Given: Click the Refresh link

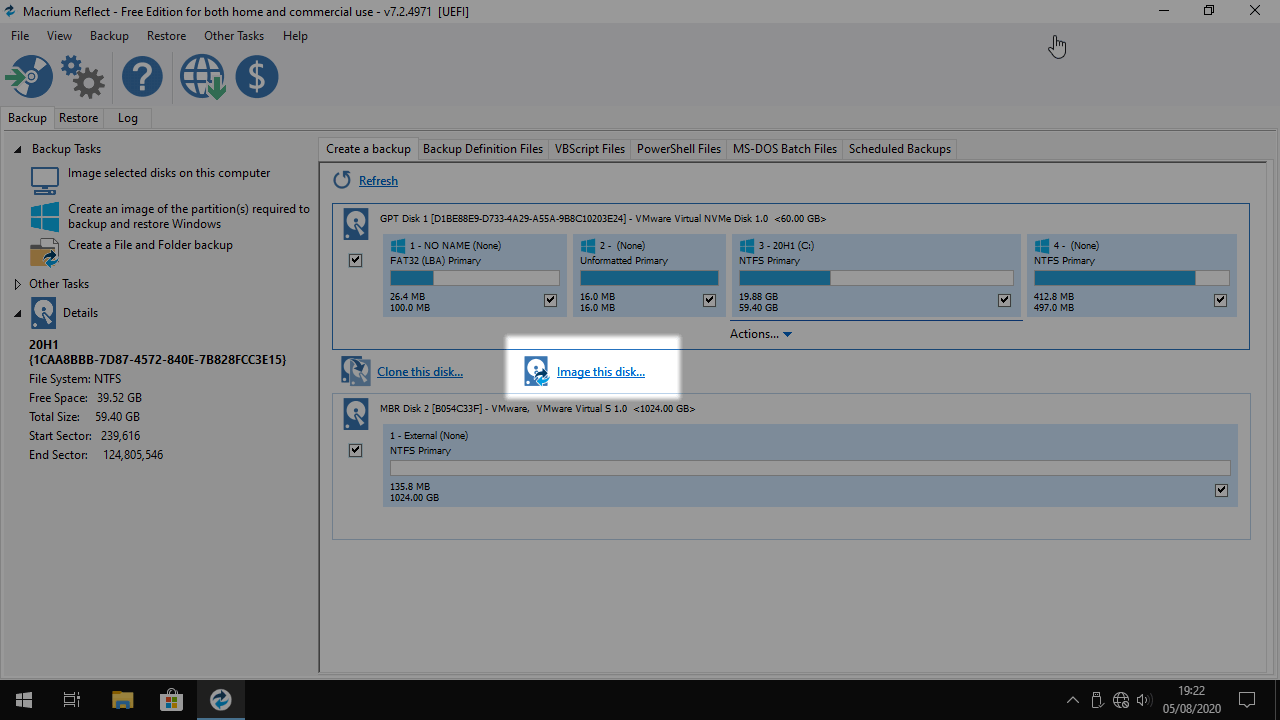Looking at the screenshot, I should pos(378,181).
